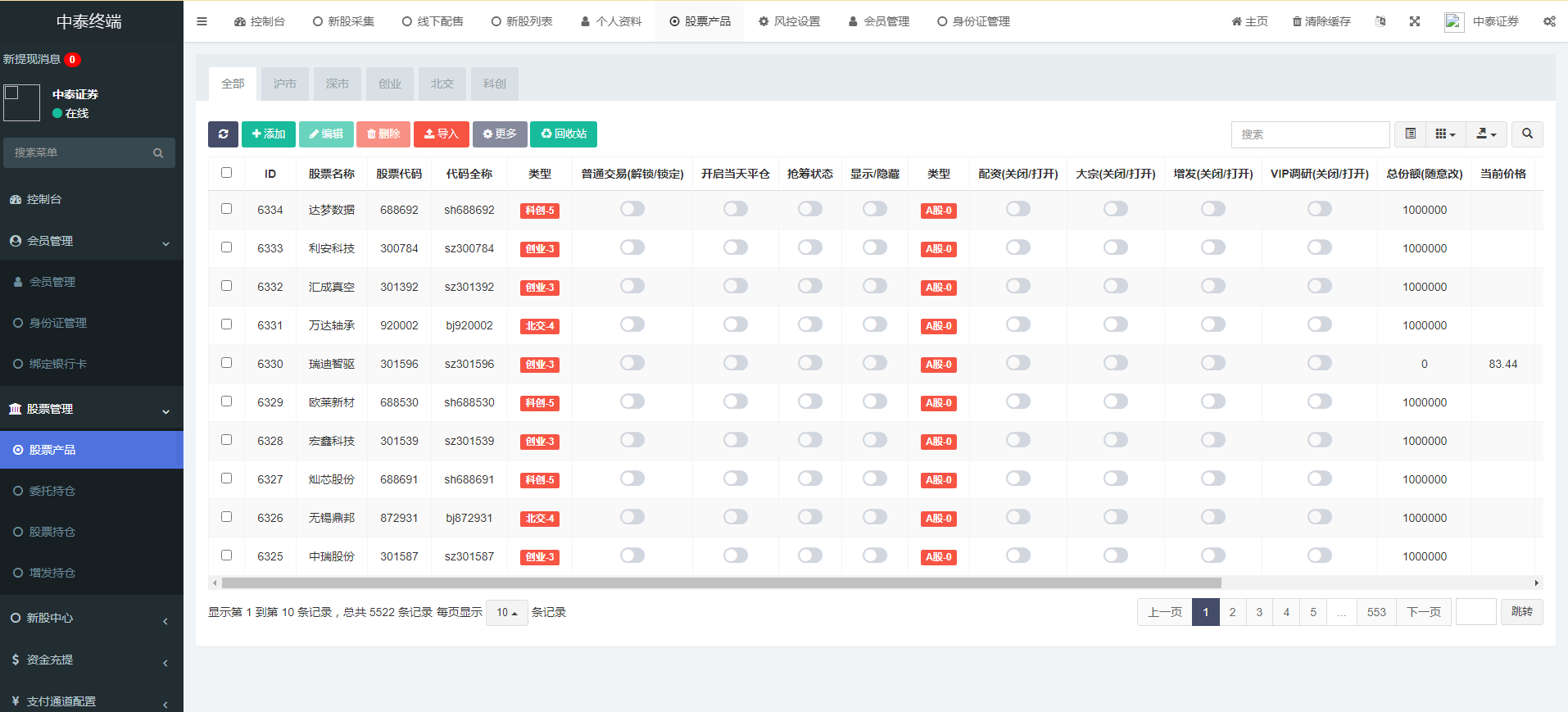Viewport: 1568px width, 712px height.
Task: Focus the table 搜索 input field
Action: (1310, 134)
